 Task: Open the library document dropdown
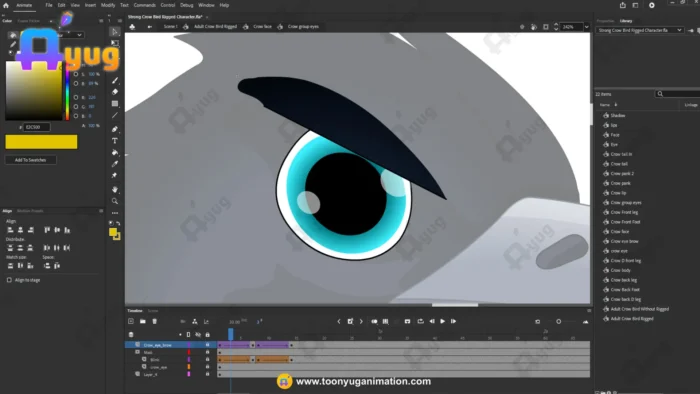click(641, 30)
